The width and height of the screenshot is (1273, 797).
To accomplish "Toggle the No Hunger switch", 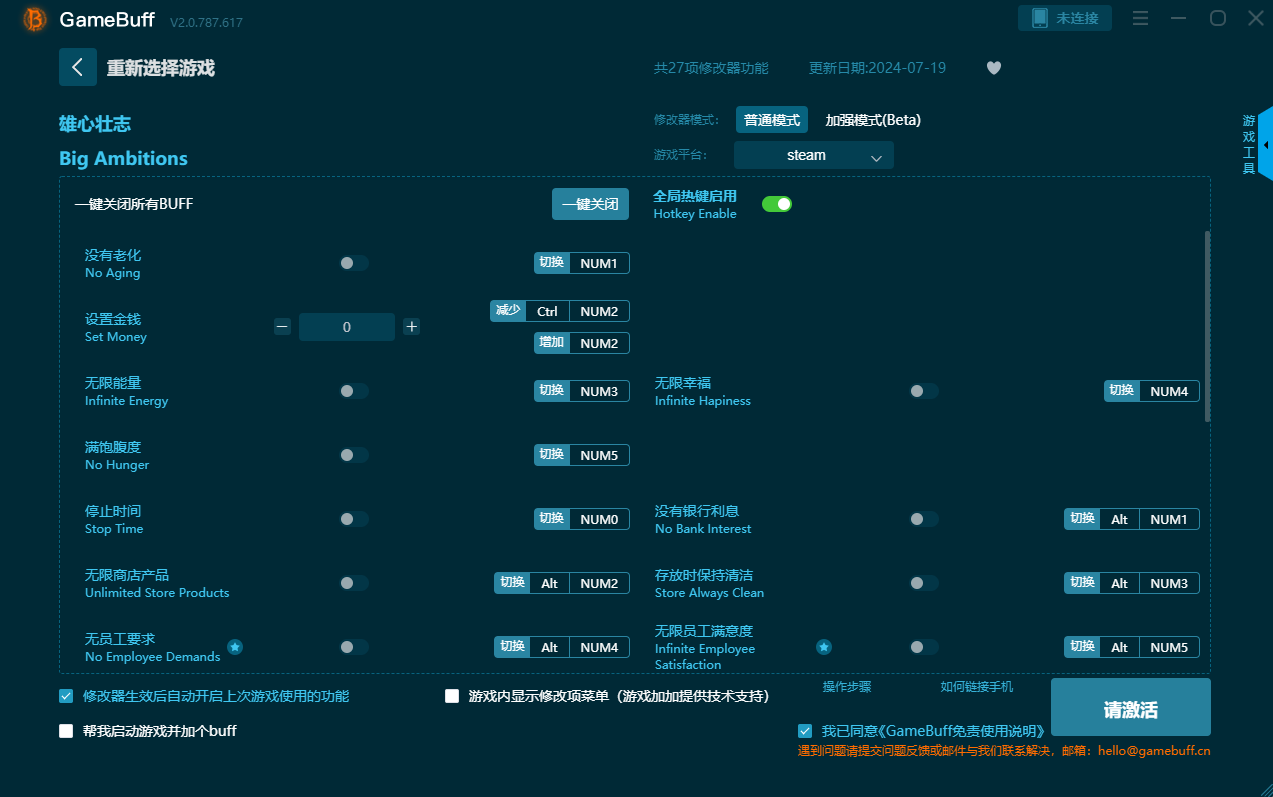I will pos(354,455).
